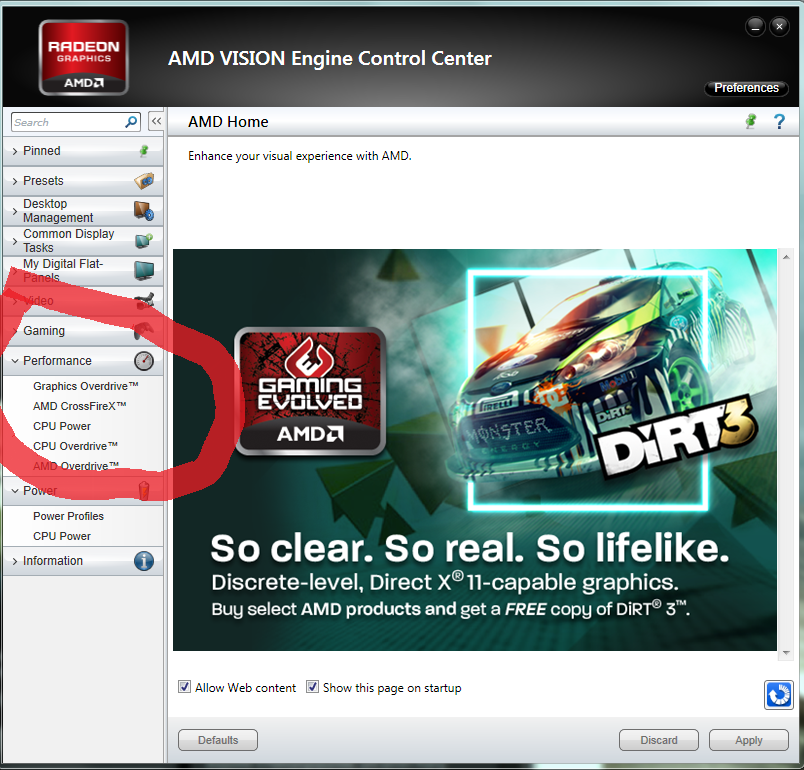Click the Gaming Evolved AMD badge

tap(310, 391)
